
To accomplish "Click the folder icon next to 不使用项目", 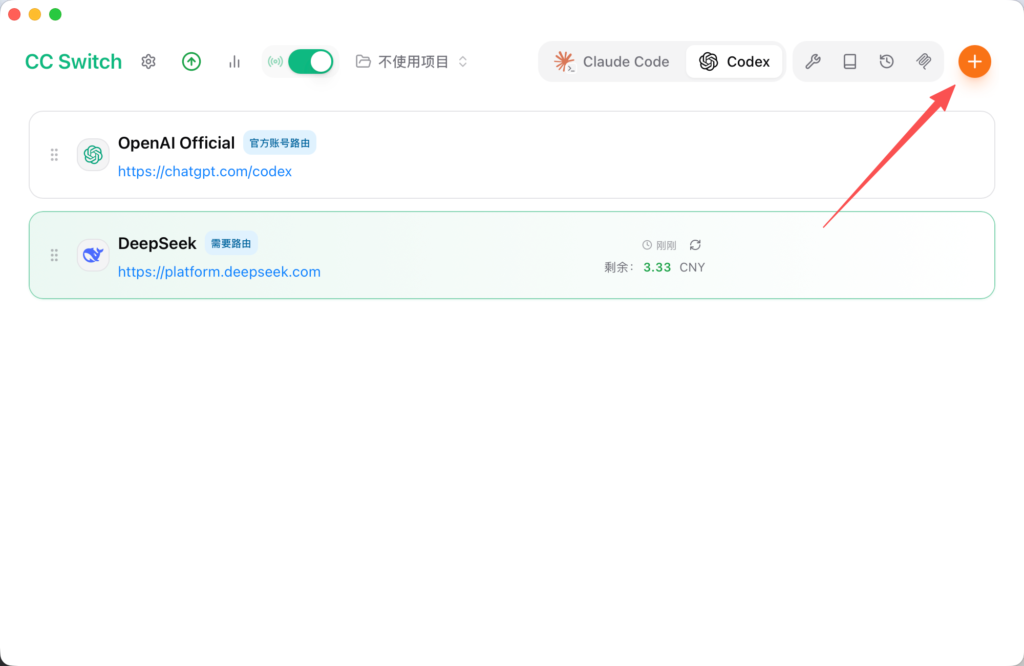I will [x=363, y=61].
